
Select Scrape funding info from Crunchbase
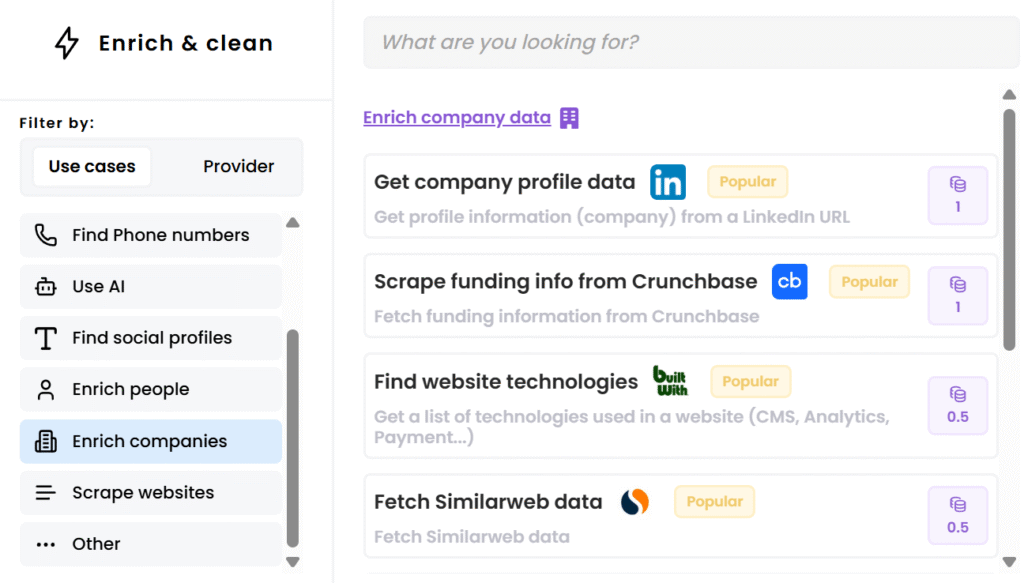click(565, 282)
